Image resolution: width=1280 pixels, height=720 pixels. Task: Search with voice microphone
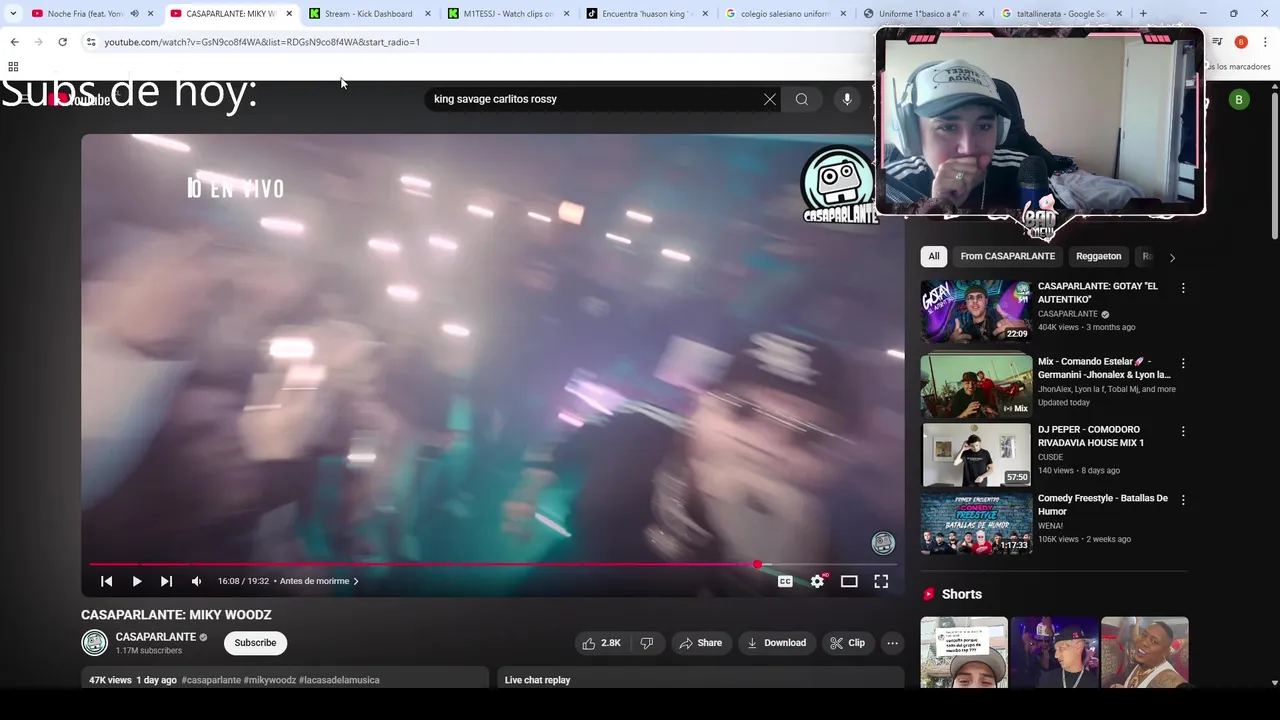pyautogui.click(x=847, y=99)
